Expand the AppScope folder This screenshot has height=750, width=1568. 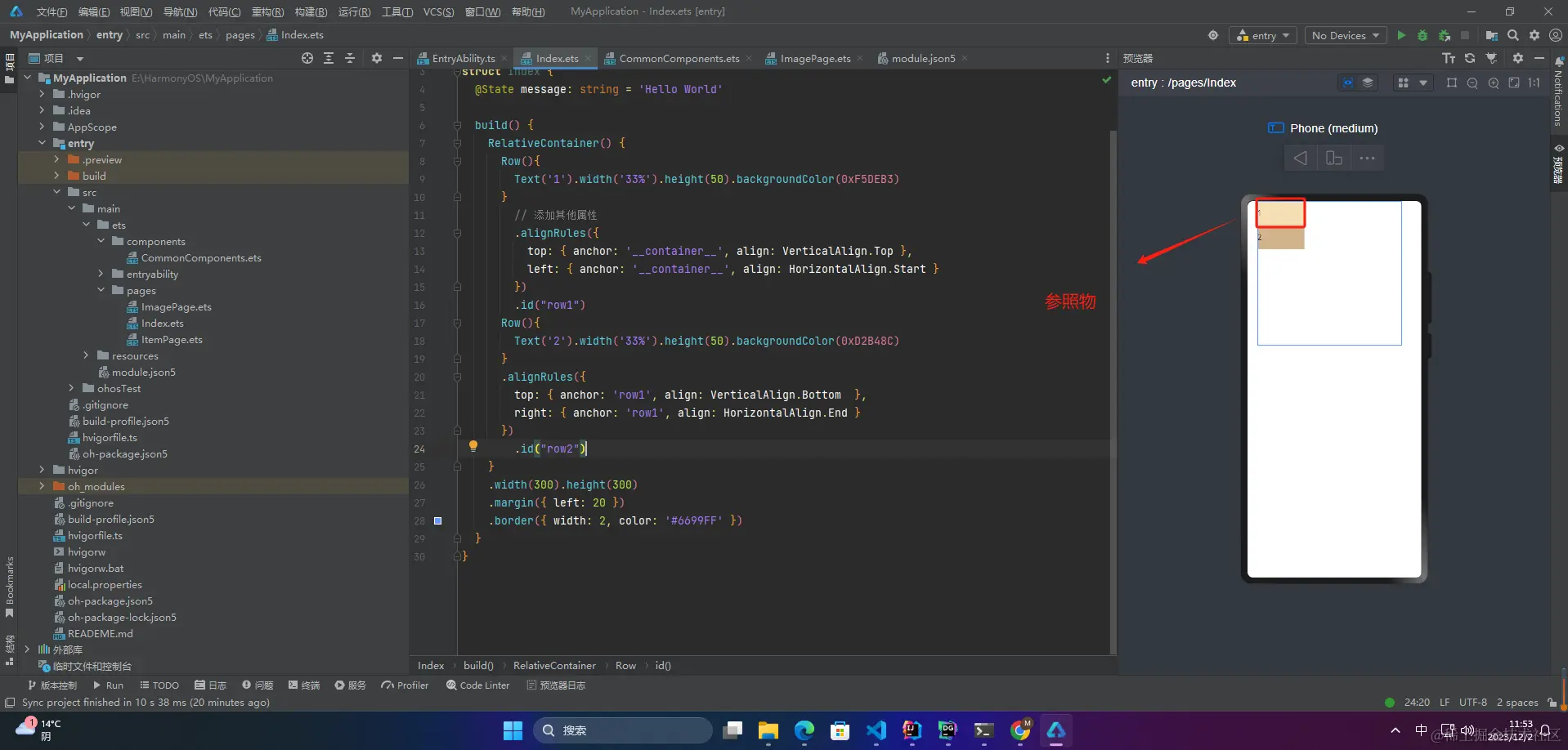coord(43,127)
